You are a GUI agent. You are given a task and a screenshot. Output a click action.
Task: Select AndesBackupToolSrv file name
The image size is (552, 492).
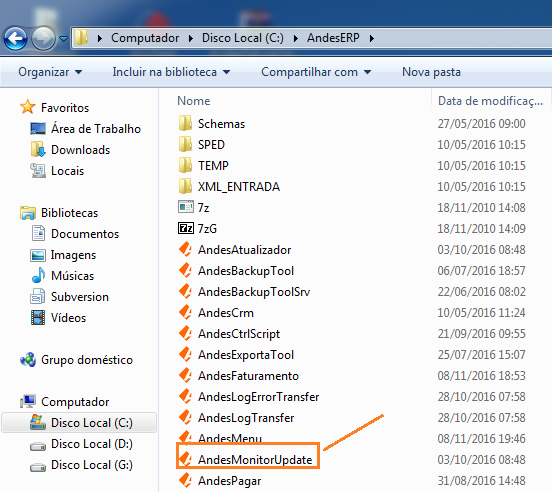254,292
